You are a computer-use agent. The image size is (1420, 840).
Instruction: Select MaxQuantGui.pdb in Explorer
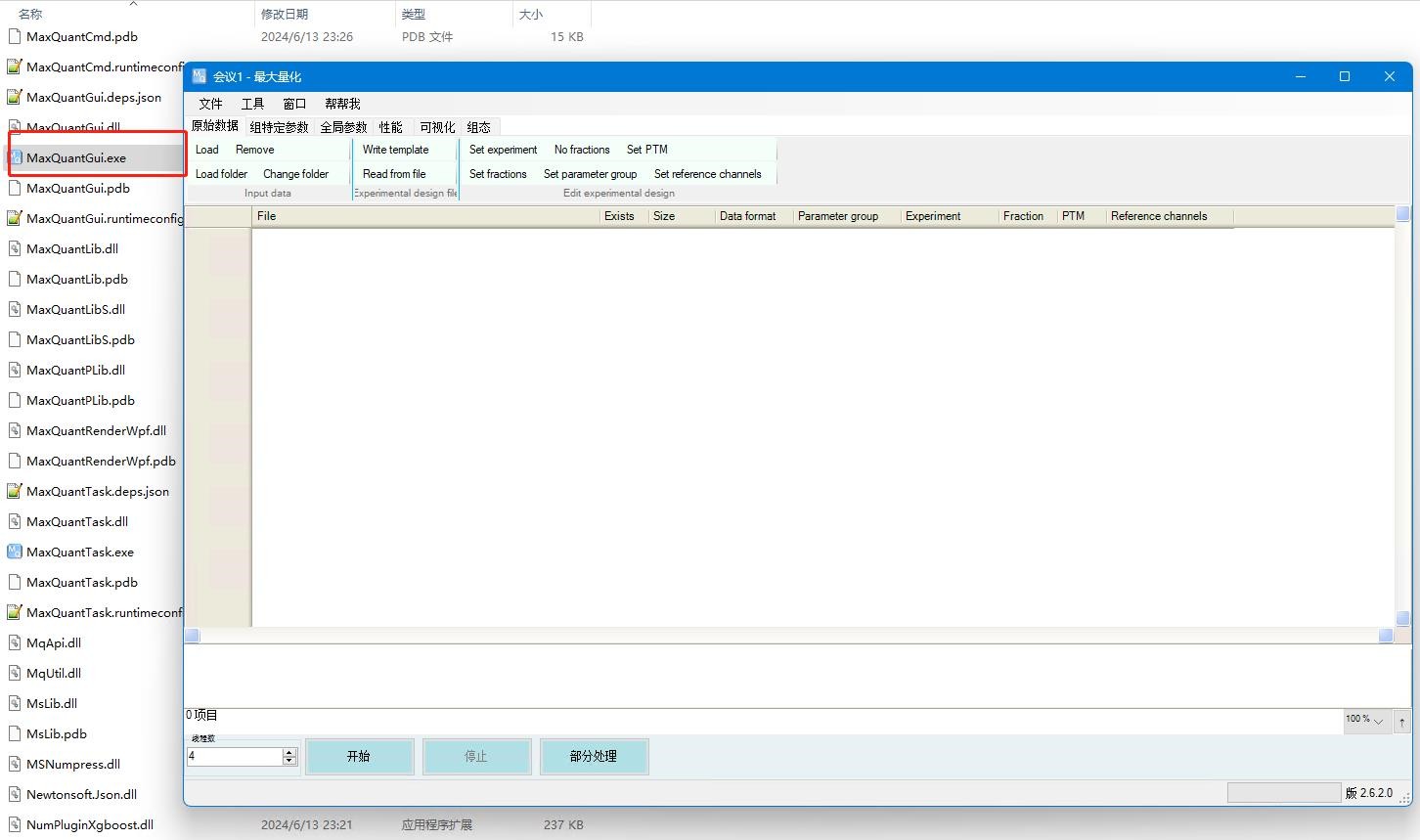tap(78, 188)
